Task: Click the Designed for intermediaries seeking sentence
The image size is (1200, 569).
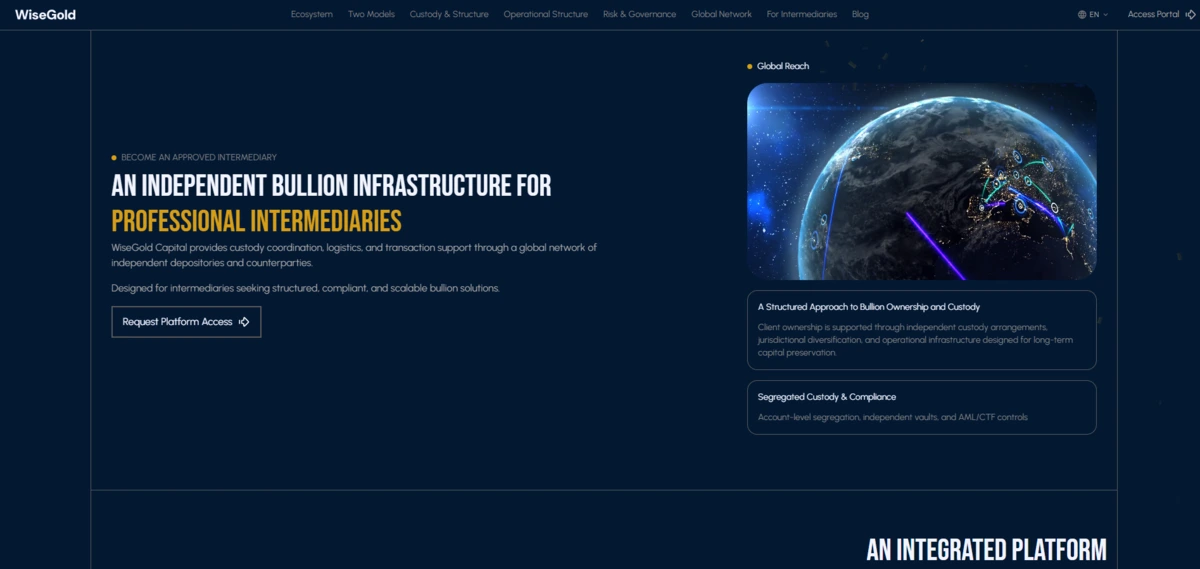Action: tap(305, 288)
